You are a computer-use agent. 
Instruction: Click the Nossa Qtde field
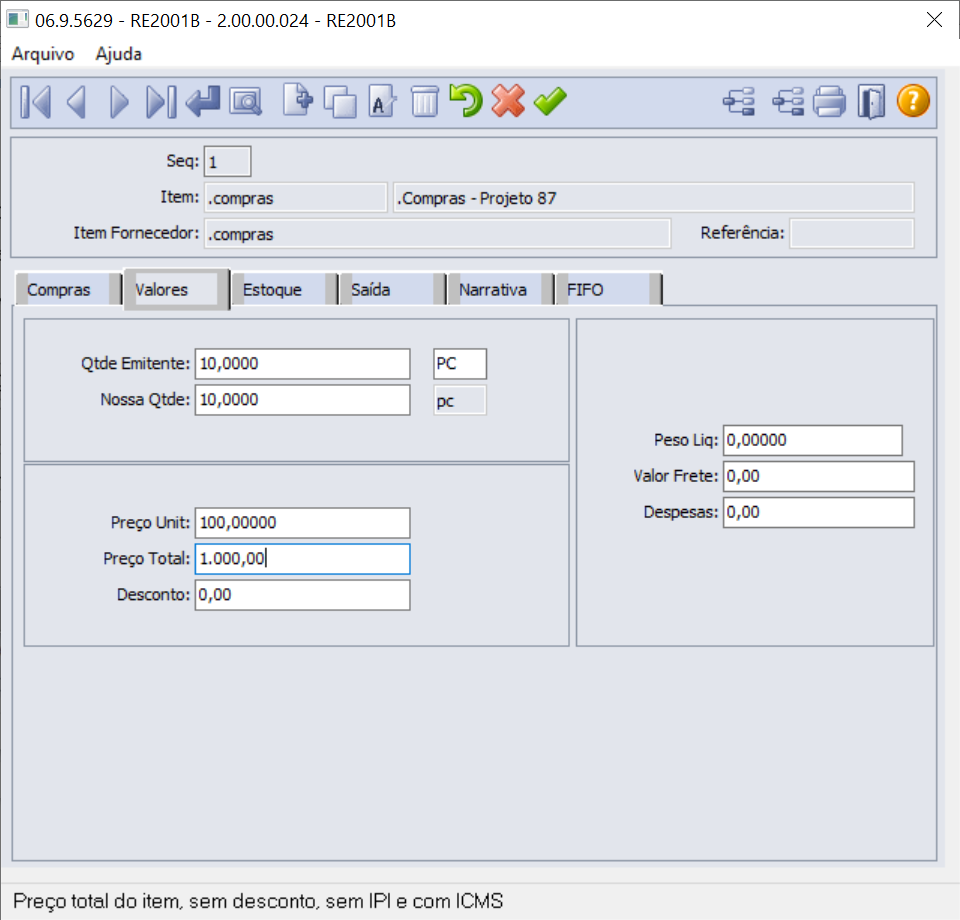tap(302, 400)
